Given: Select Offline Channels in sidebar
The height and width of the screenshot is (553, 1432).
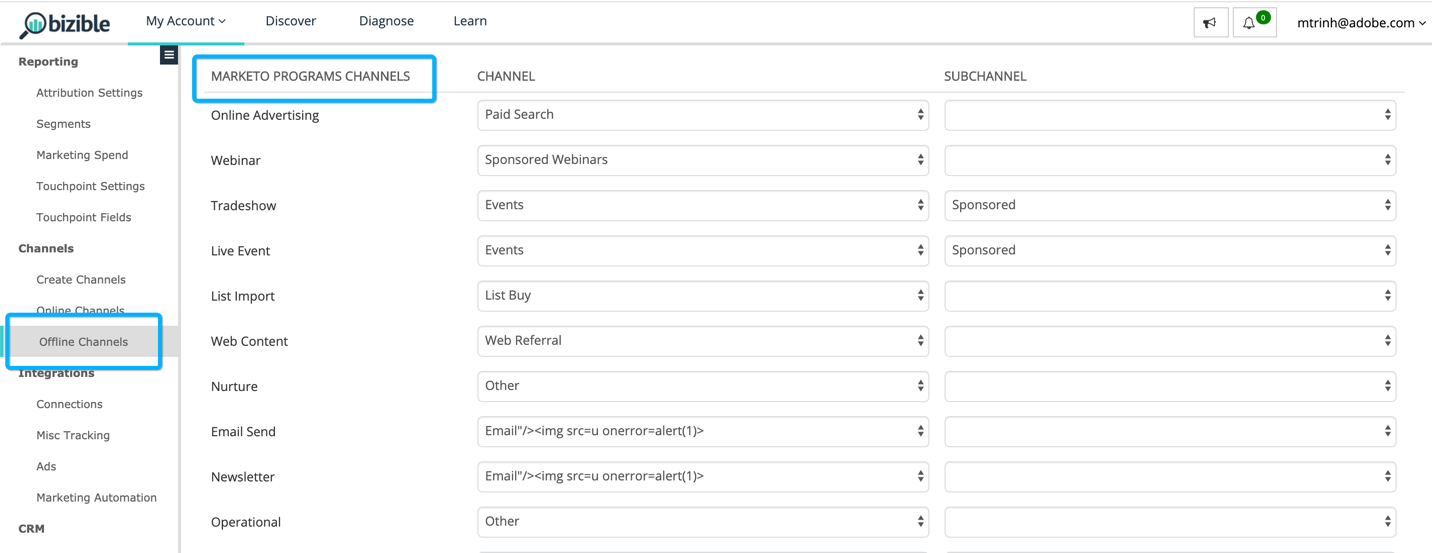Looking at the screenshot, I should (x=83, y=342).
